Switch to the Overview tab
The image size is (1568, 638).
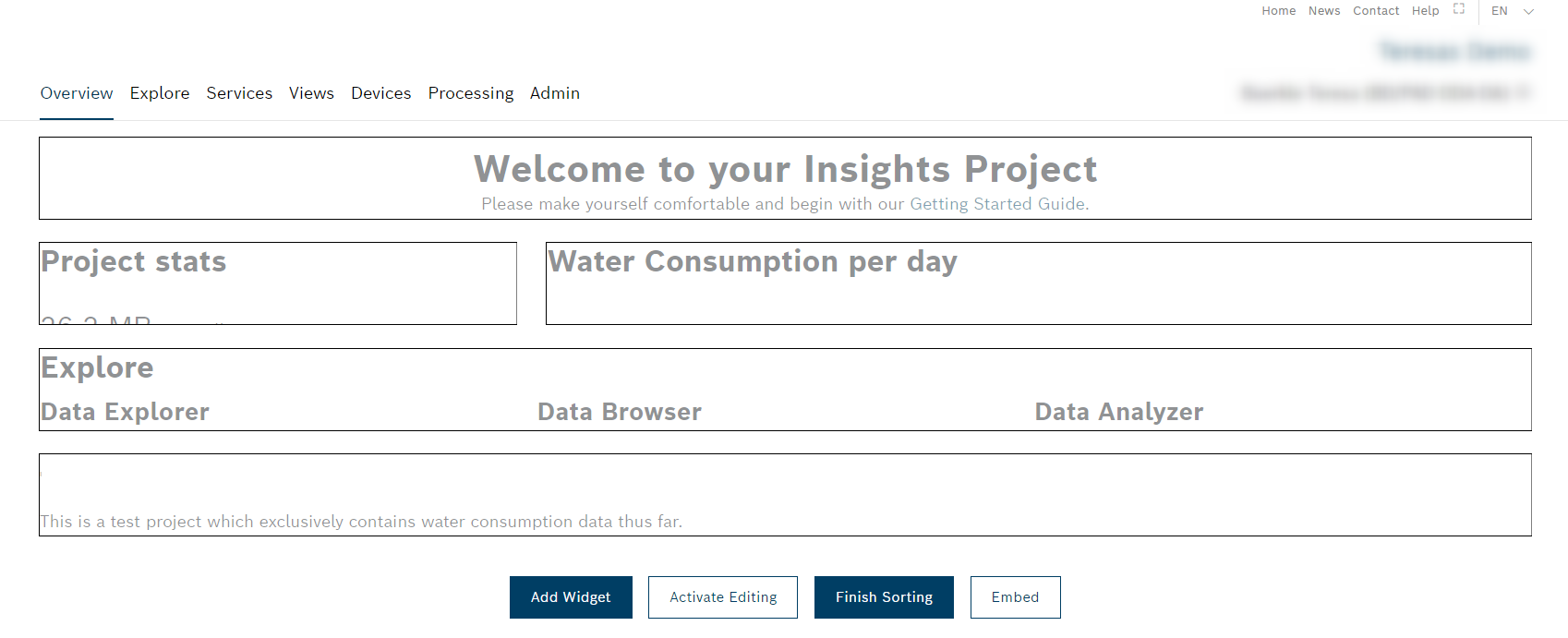click(77, 93)
